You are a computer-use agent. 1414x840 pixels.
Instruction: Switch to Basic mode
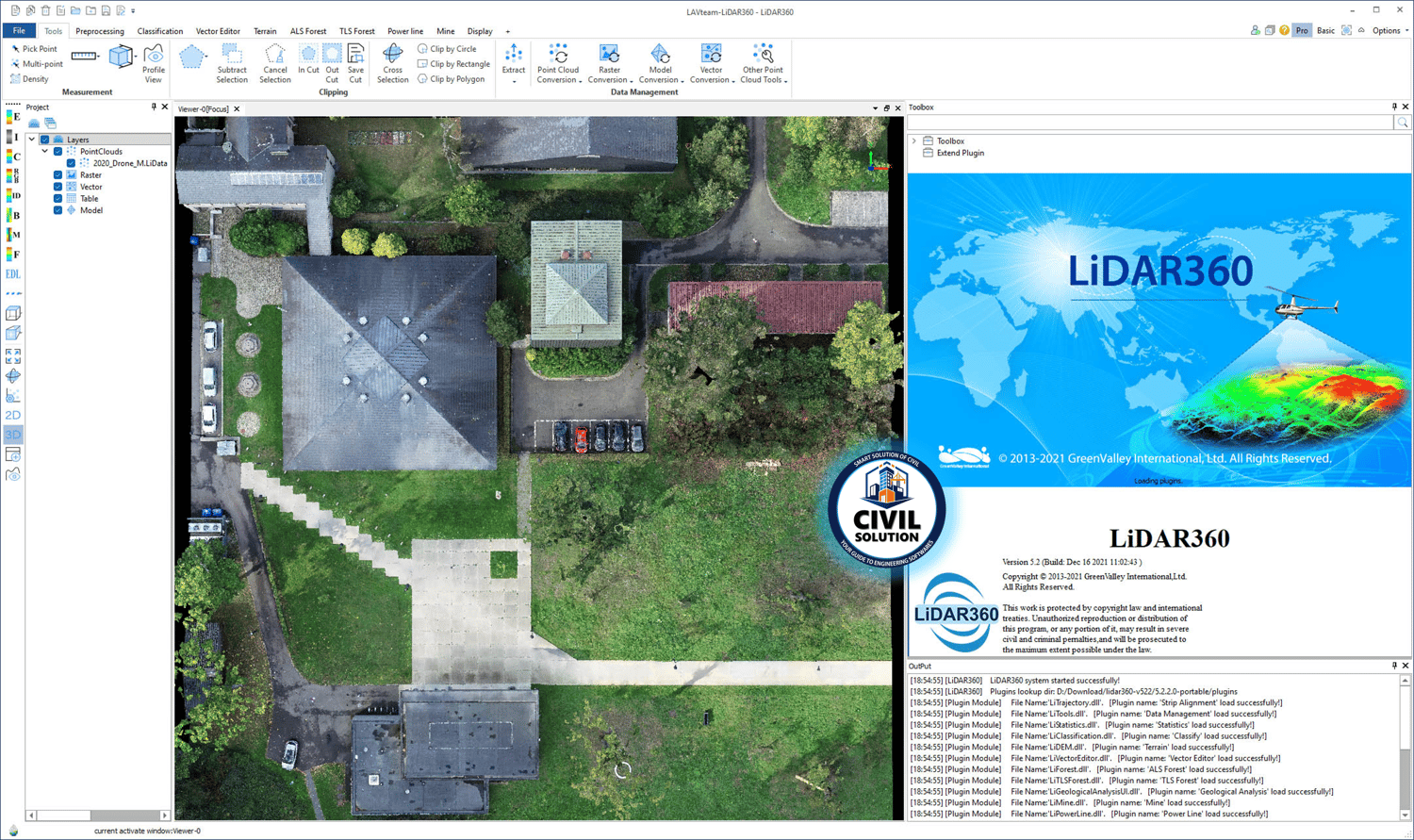pos(1325,30)
